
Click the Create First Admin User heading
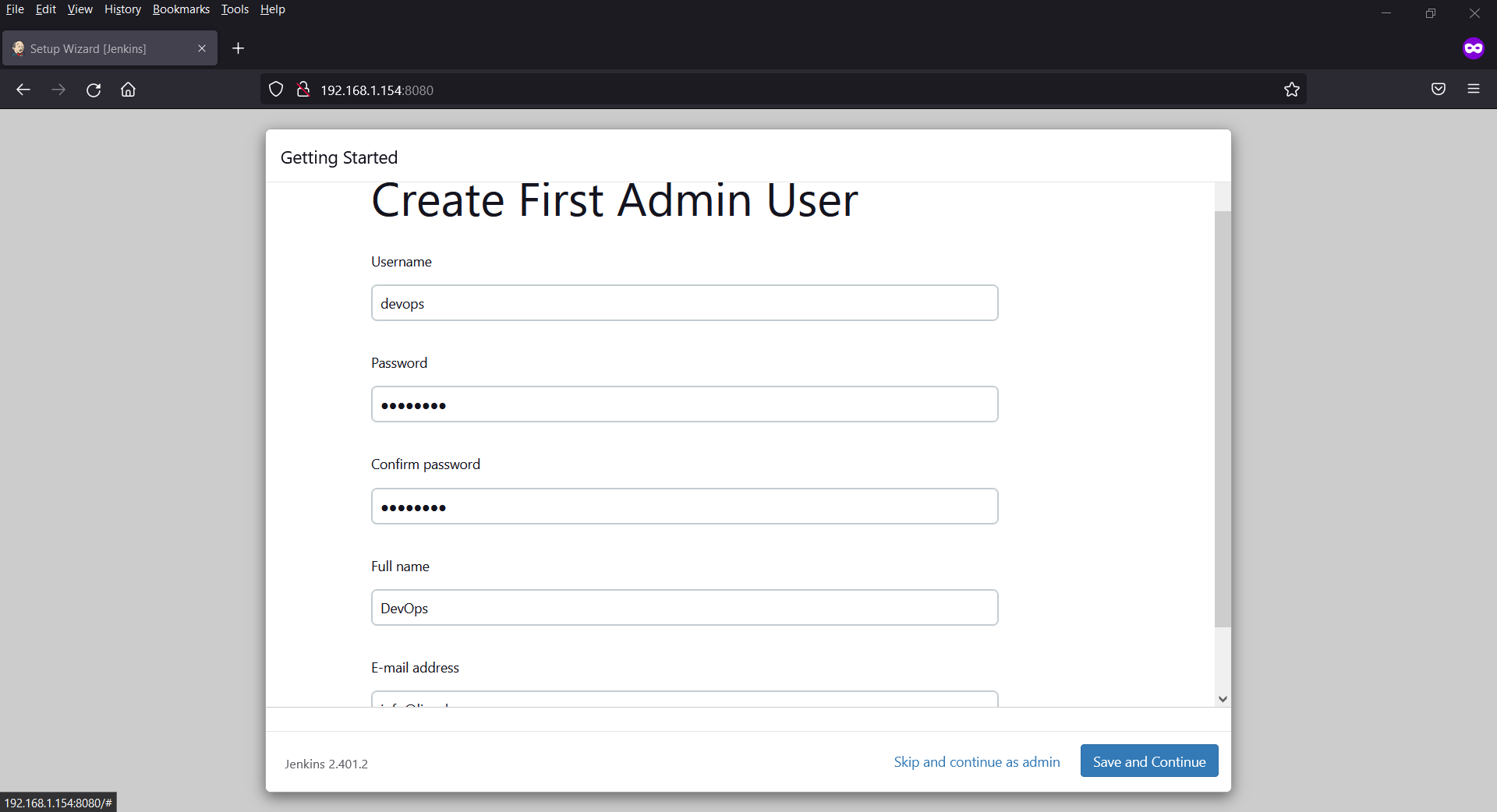pos(614,200)
